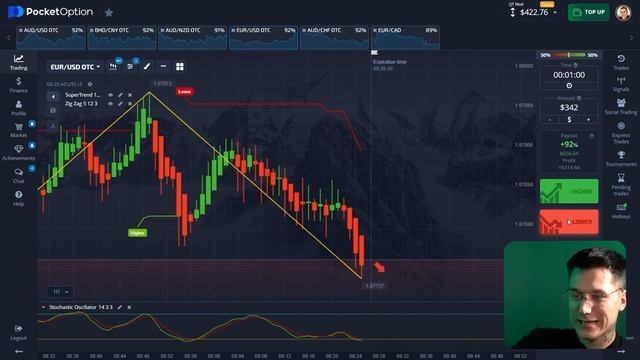The width and height of the screenshot is (640, 360).
Task: Edit the SuperTrend indicator settings
Action: tap(120, 95)
